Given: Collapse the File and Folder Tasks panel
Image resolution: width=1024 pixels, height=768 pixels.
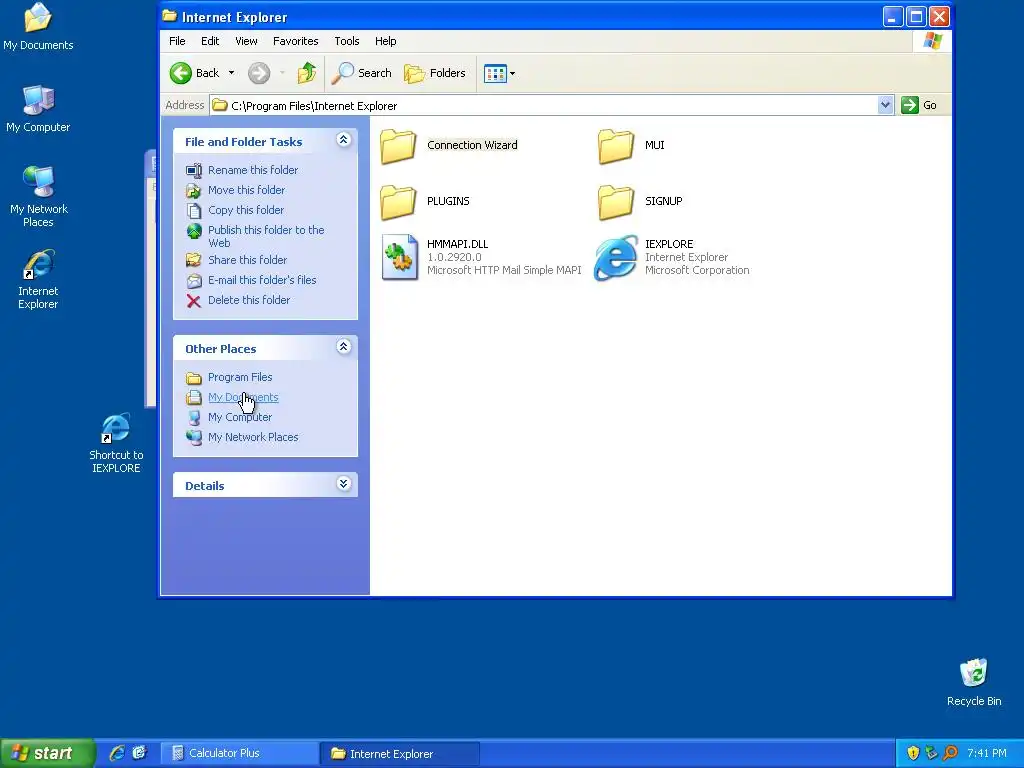Looking at the screenshot, I should pyautogui.click(x=344, y=140).
